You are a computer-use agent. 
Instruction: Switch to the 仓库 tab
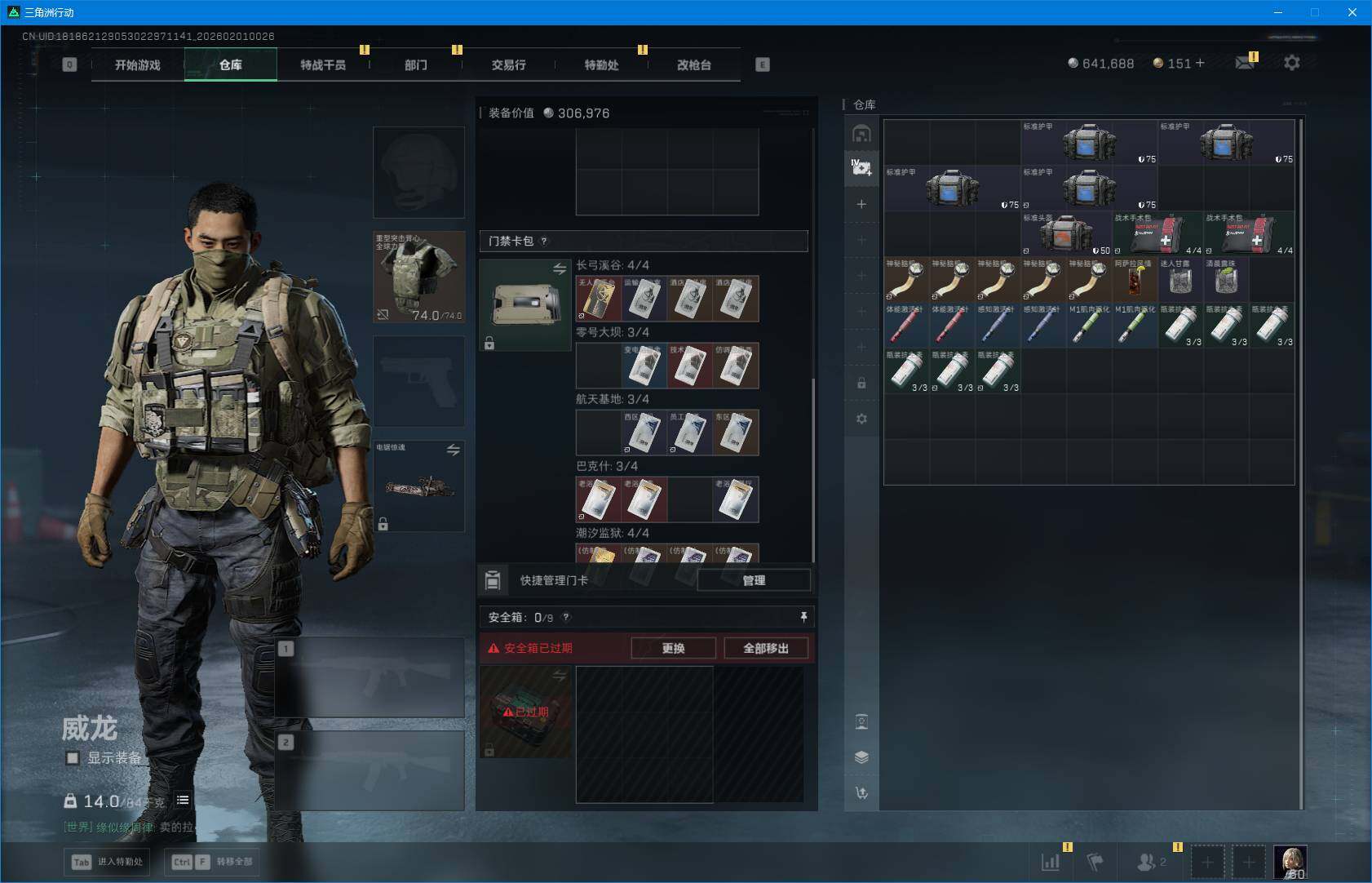[x=231, y=64]
